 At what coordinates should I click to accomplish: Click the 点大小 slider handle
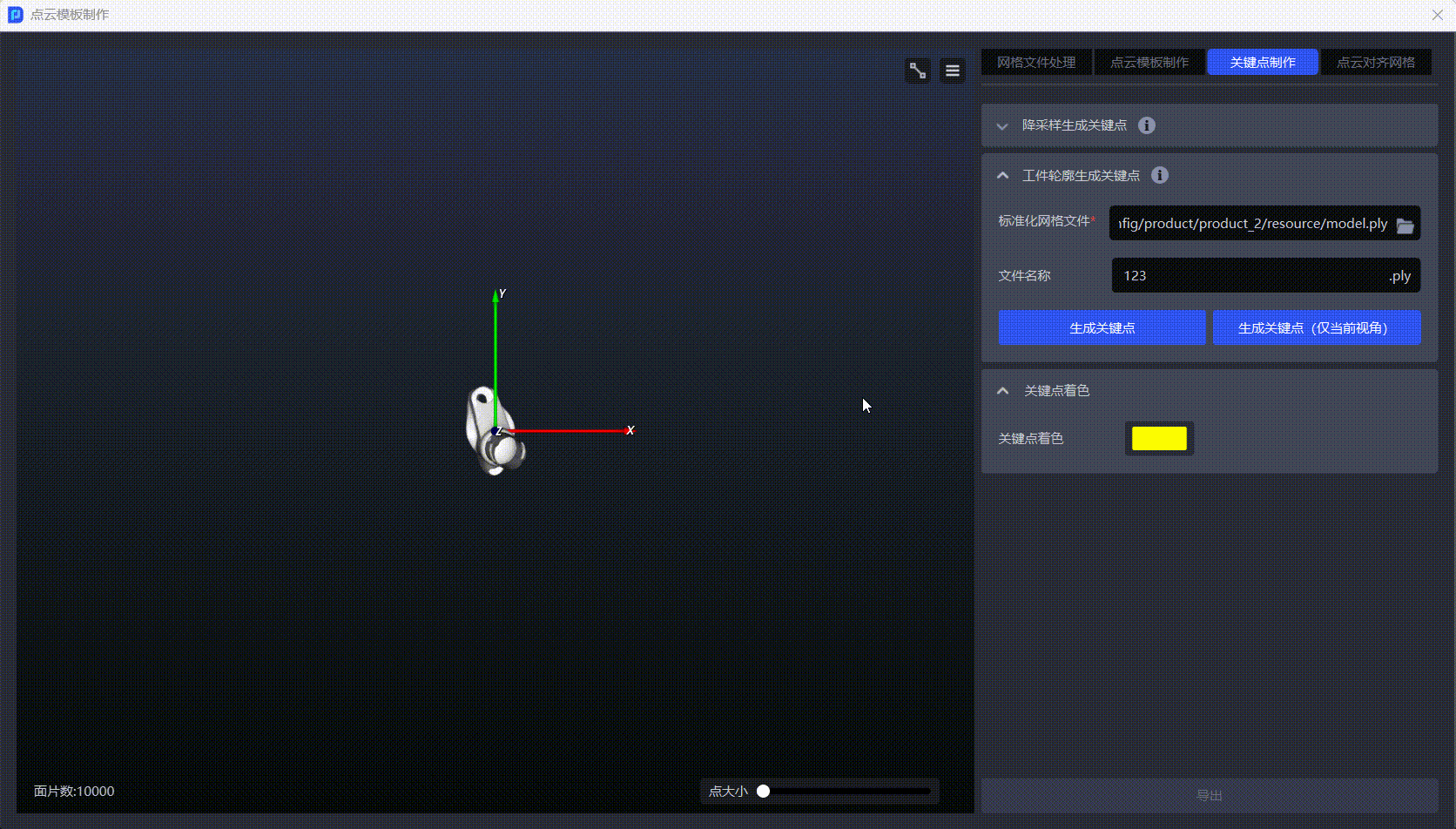(764, 792)
